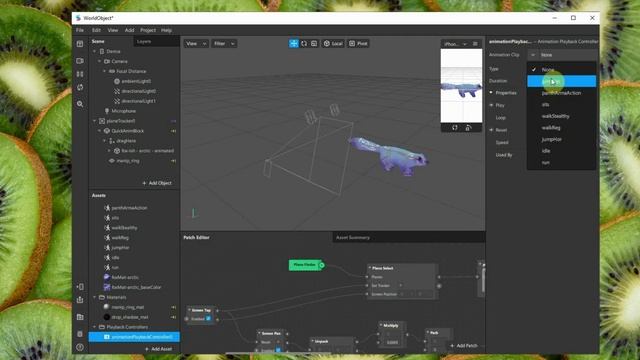
Task: Click the patch editor arrow next to manip_ring
Action: (x=173, y=161)
